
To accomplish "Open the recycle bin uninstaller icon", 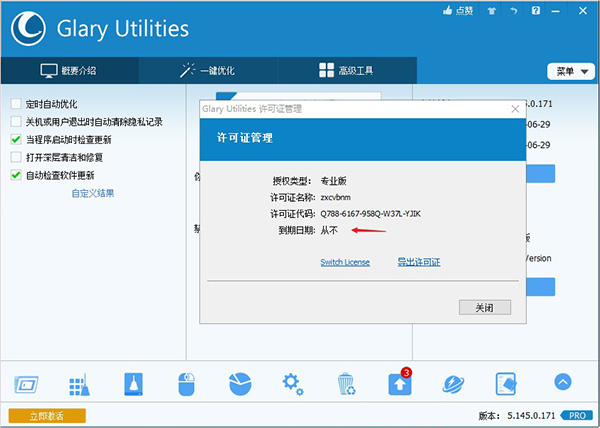I will click(x=346, y=384).
